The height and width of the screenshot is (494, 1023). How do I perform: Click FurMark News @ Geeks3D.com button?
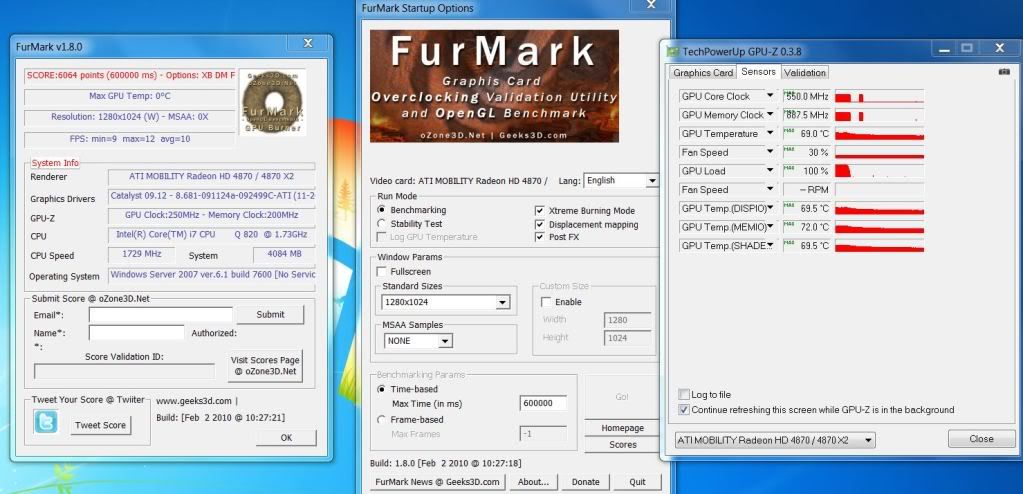point(438,482)
